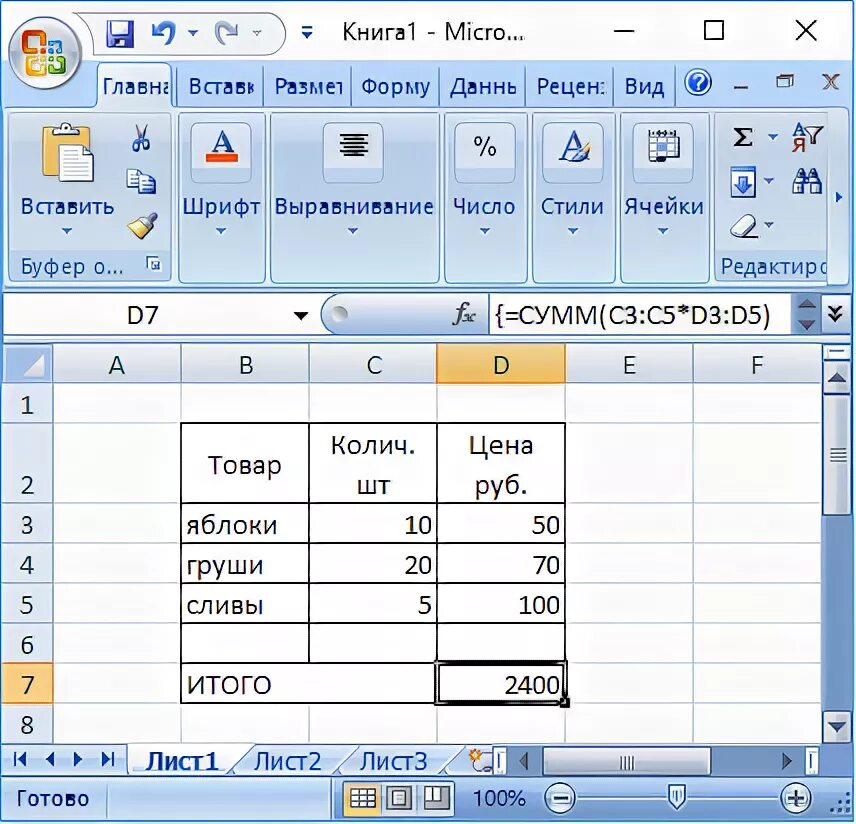856x824 pixels.
Task: Click the zoom slider handle
Action: 677,798
